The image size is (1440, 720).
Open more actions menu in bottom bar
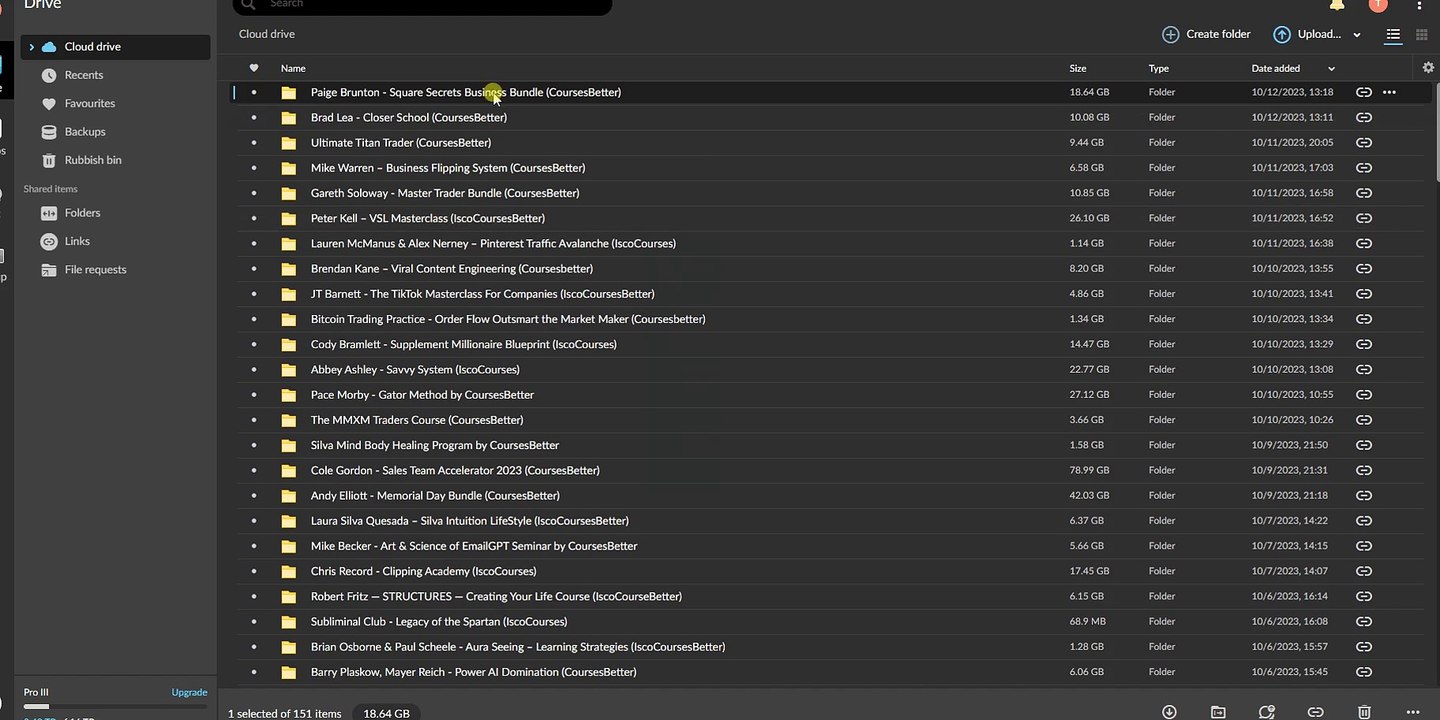(x=1413, y=712)
